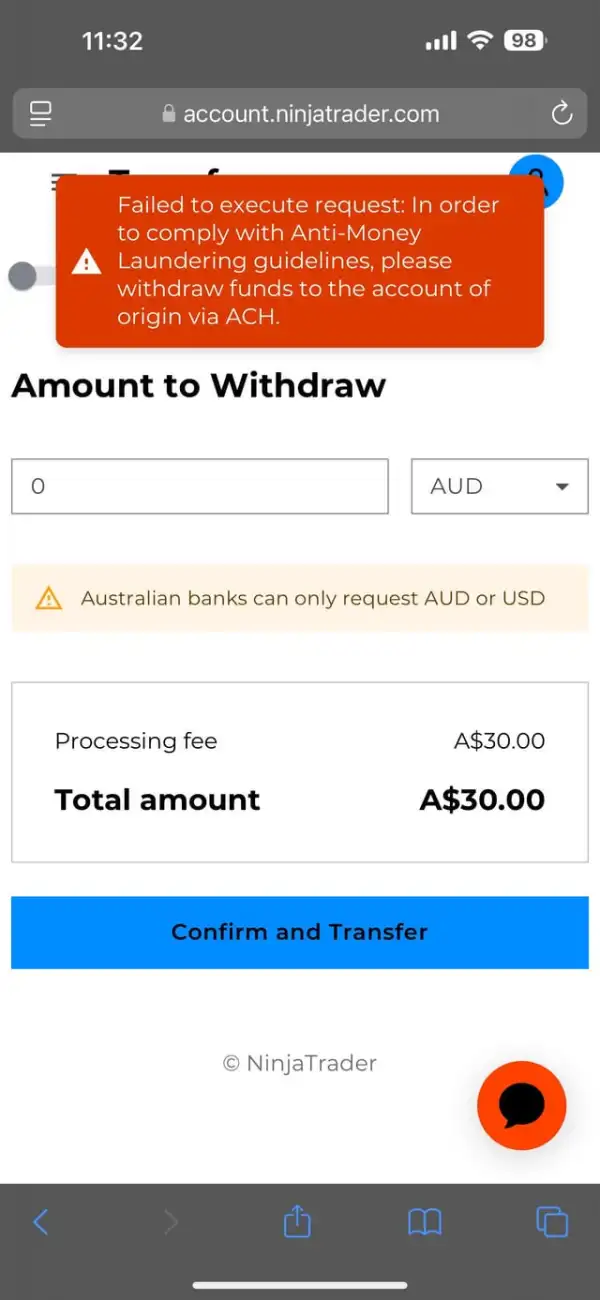Go back with Safari's back arrow
The height and width of the screenshot is (1300, 600).
point(41,1221)
